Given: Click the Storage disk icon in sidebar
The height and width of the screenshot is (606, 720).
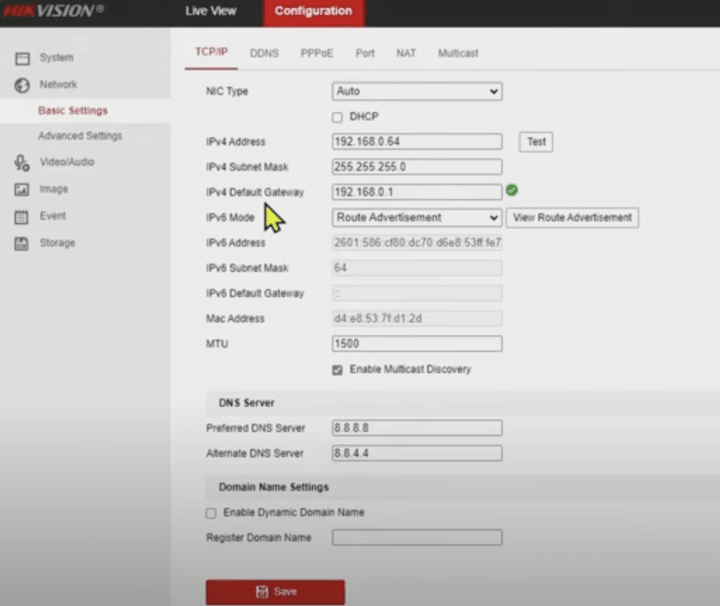Looking at the screenshot, I should point(21,243).
